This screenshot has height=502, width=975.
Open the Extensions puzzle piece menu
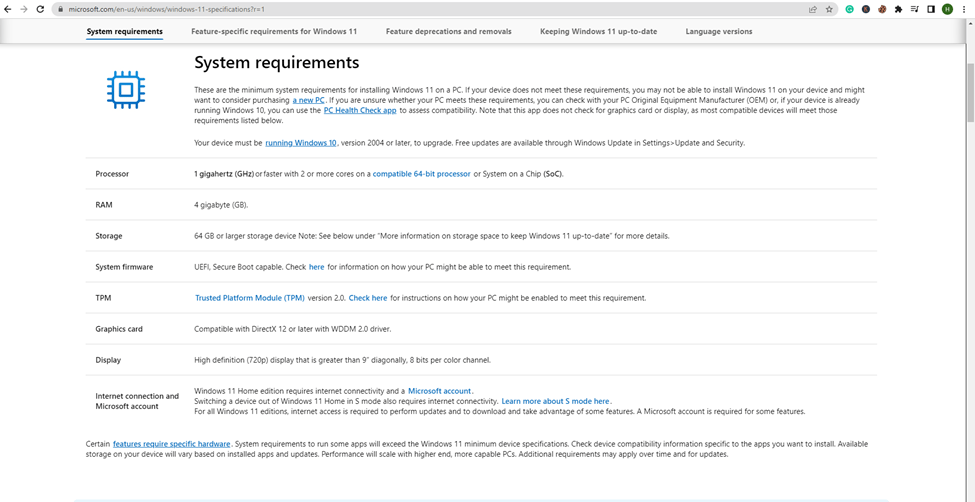[x=898, y=9]
